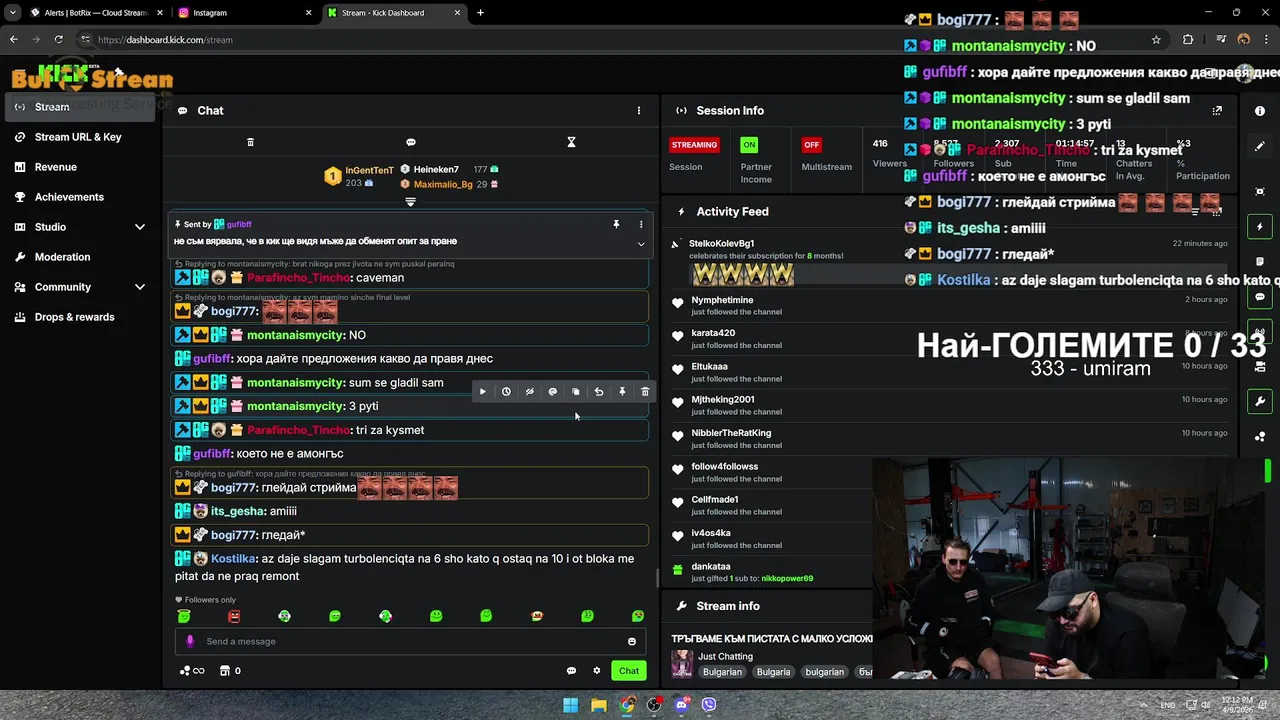Screen dimensions: 1280x720
Task: Click the hourglass icon in the Chat toolbar
Action: 571,142
